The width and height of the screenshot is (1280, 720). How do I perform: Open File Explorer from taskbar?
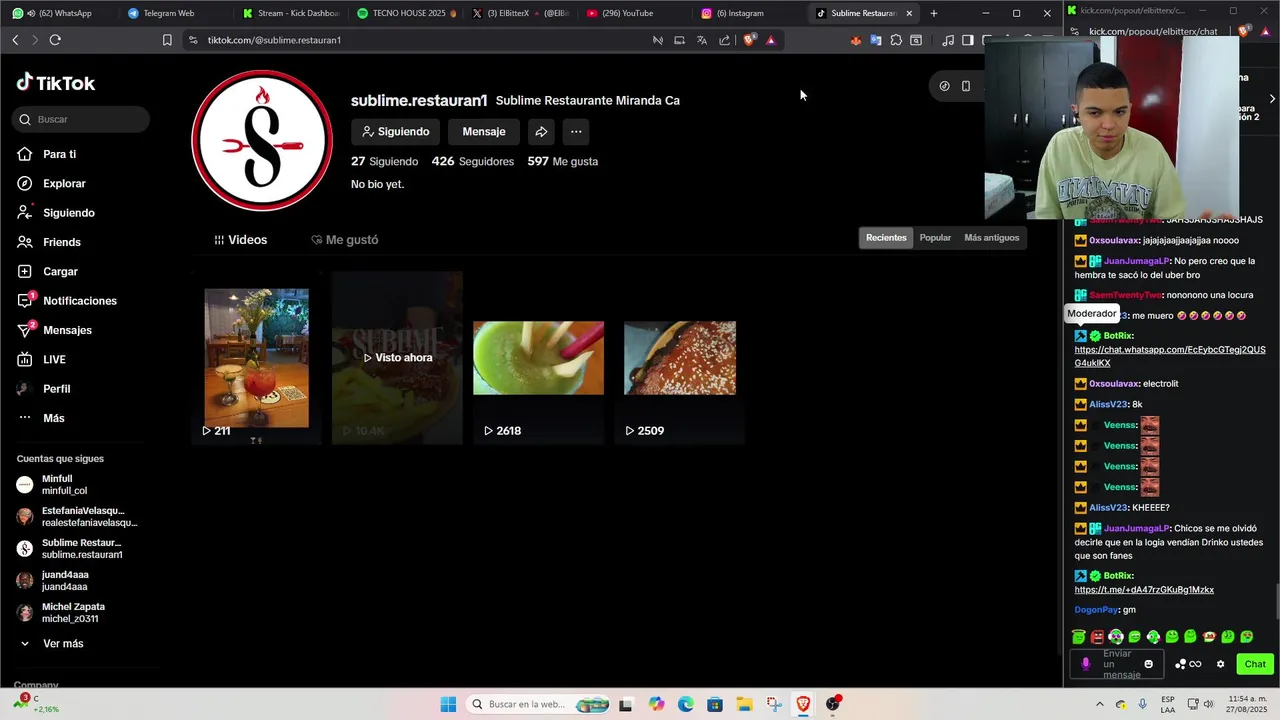(x=744, y=704)
